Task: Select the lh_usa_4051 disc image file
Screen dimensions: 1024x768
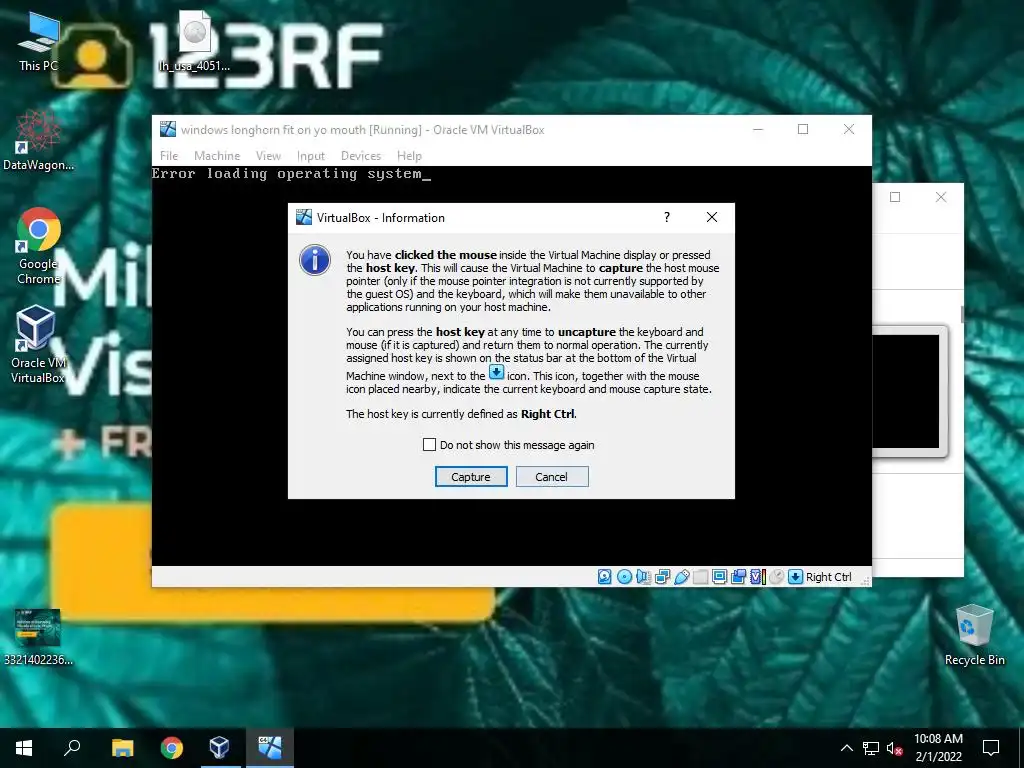Action: [194, 42]
